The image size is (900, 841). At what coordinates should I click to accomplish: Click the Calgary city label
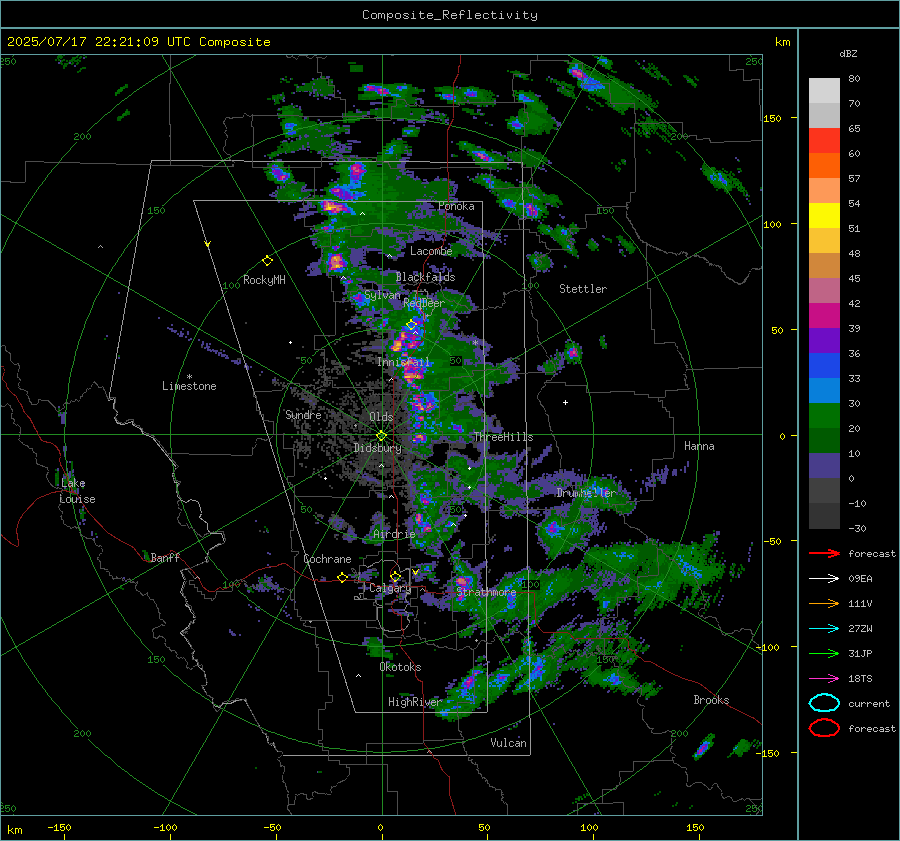[390, 588]
